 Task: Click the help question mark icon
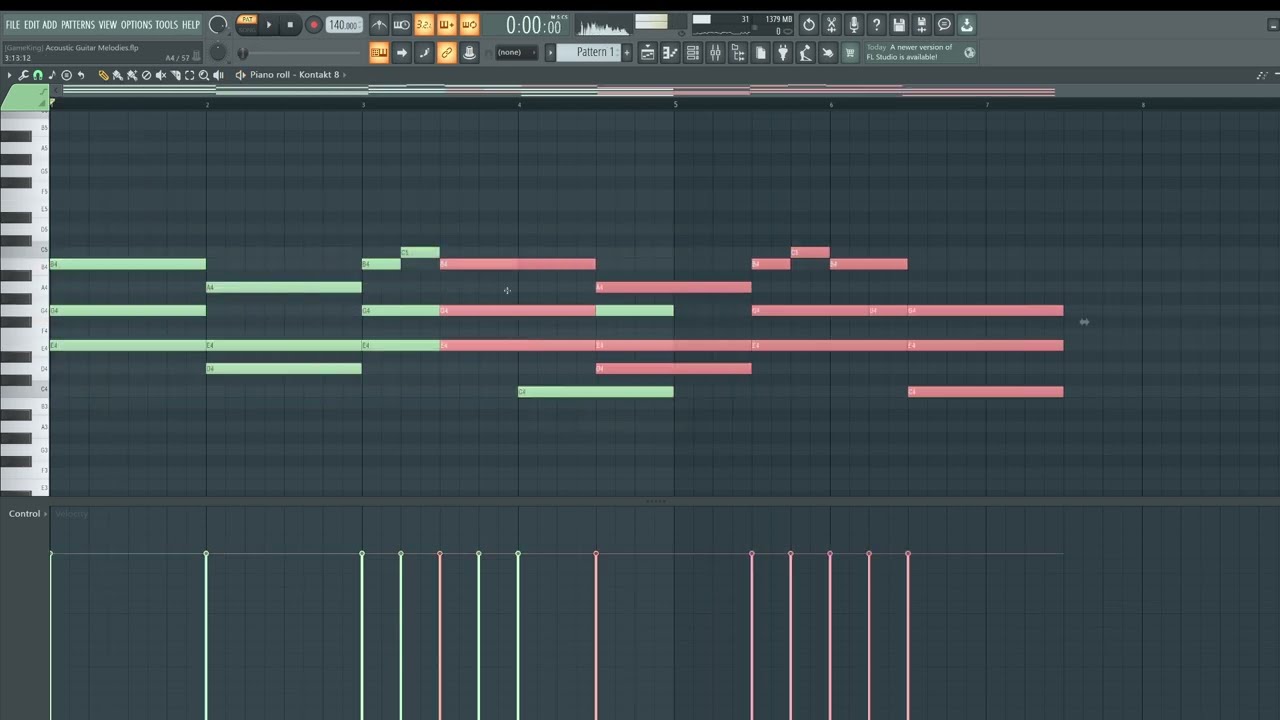(876, 25)
